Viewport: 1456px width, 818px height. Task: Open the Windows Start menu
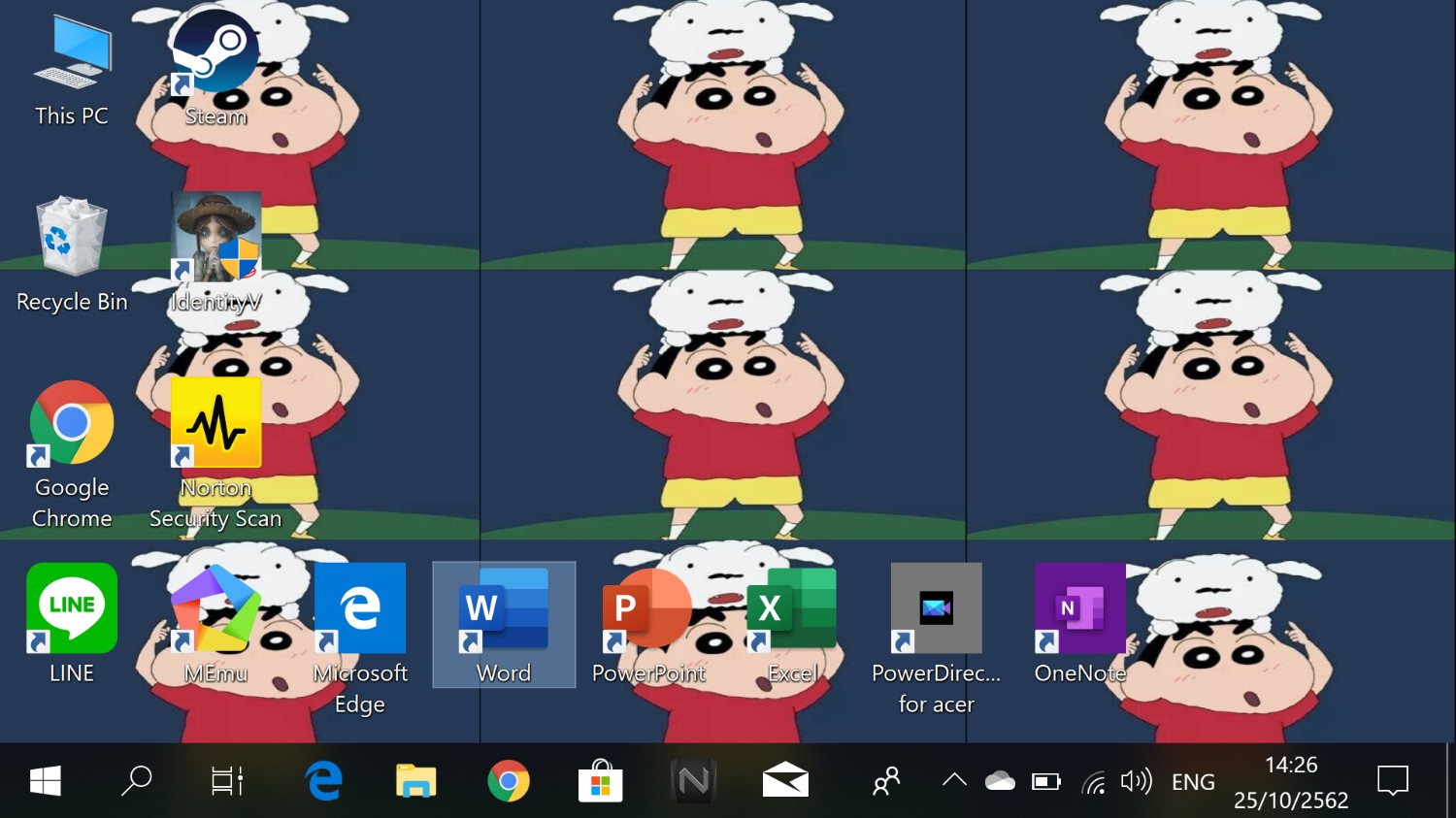pyautogui.click(x=46, y=781)
